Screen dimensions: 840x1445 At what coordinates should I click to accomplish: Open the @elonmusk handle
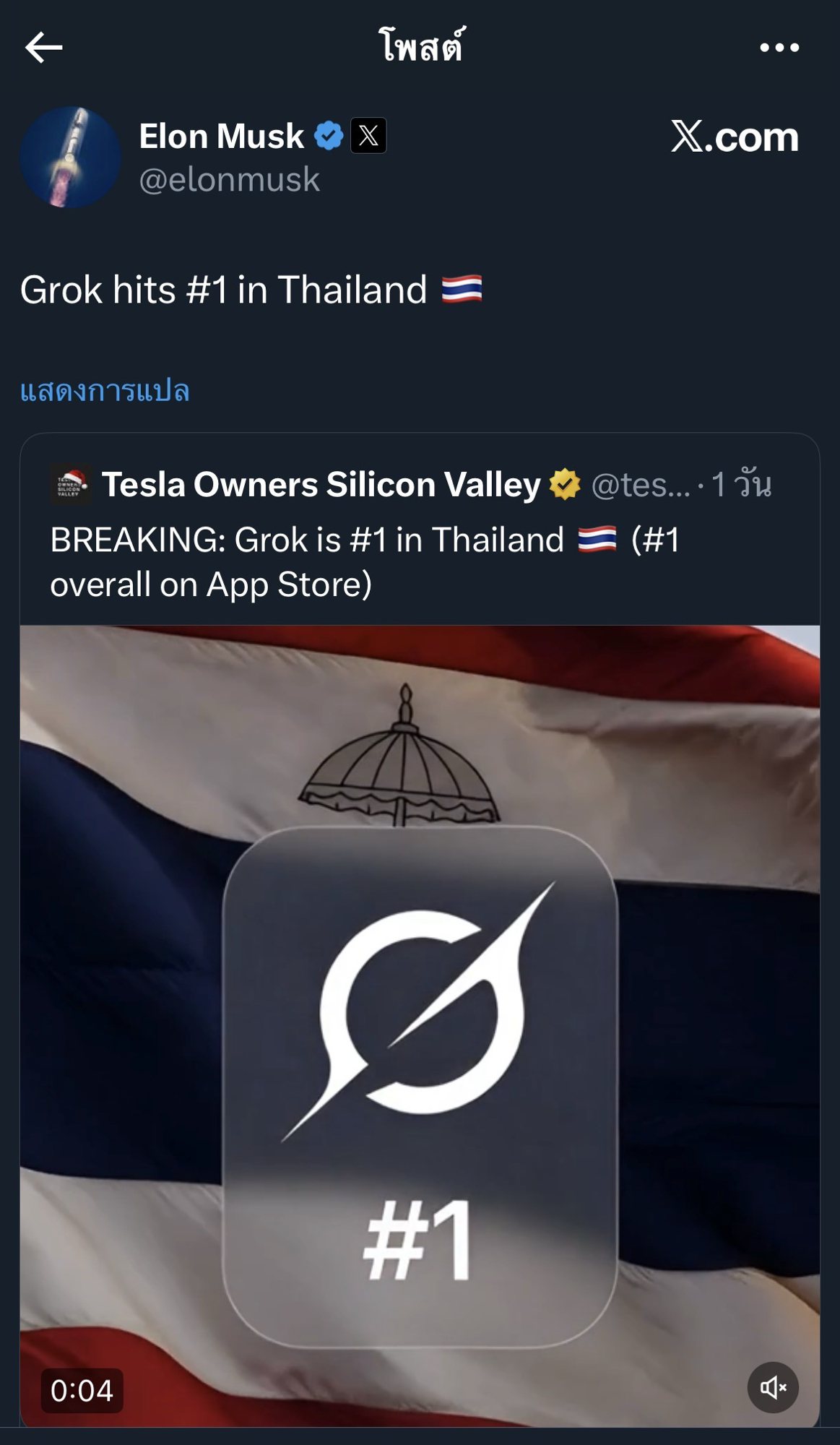(229, 179)
